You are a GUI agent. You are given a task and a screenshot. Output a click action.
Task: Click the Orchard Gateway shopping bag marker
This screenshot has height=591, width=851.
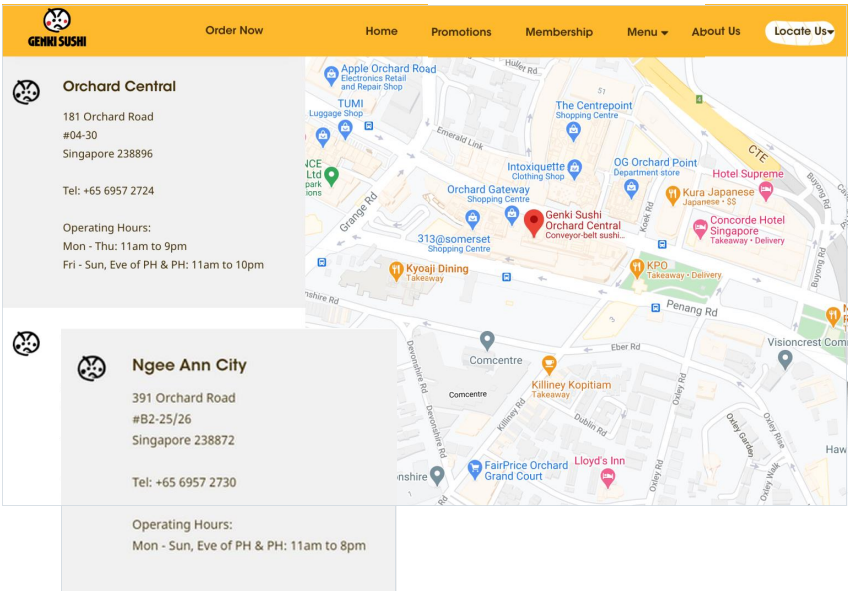tap(511, 215)
